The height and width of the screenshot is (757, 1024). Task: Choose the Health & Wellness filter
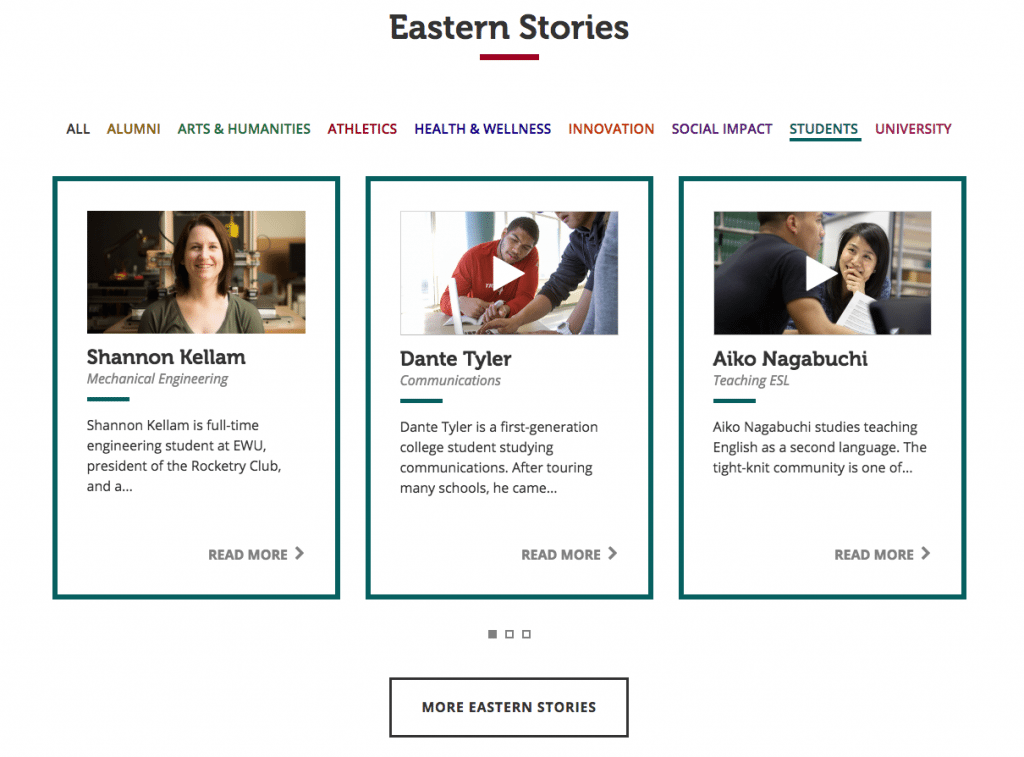[x=483, y=129]
